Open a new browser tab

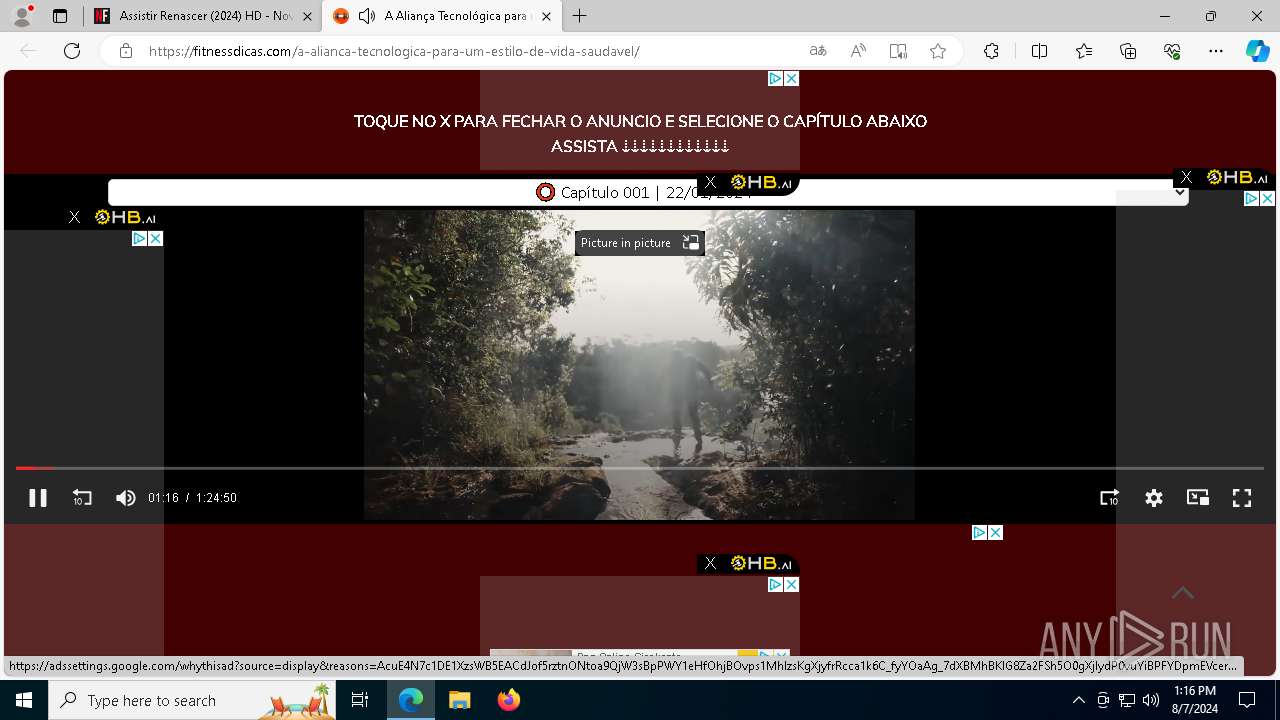click(x=580, y=16)
